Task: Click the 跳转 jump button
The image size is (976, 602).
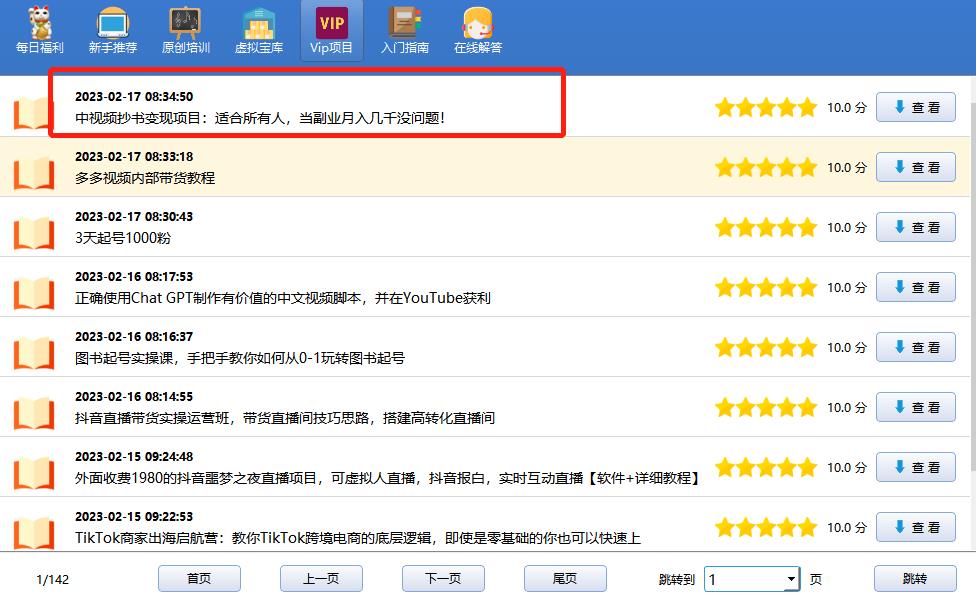Action: (915, 578)
